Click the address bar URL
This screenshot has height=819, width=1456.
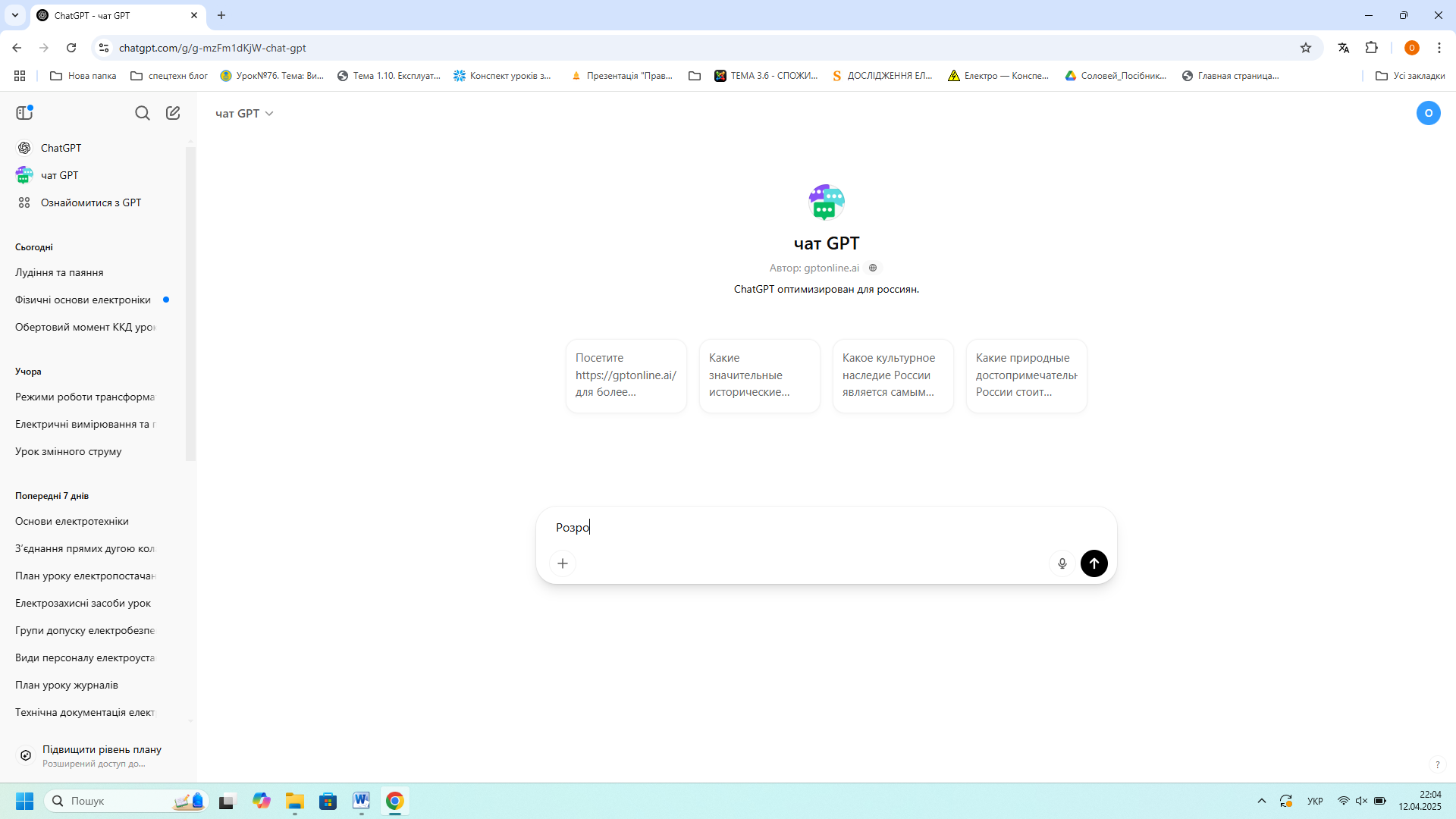click(x=212, y=48)
